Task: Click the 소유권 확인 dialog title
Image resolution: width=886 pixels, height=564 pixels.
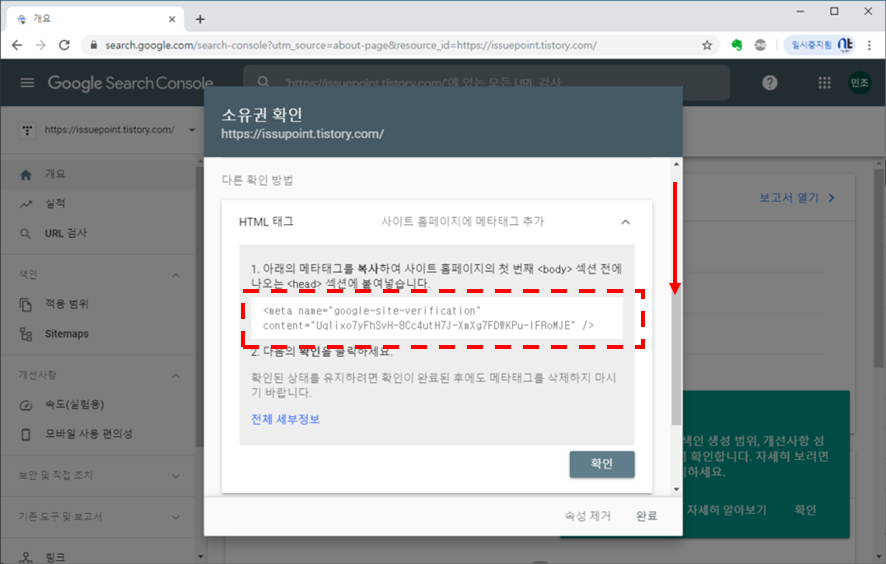Action: click(x=262, y=115)
